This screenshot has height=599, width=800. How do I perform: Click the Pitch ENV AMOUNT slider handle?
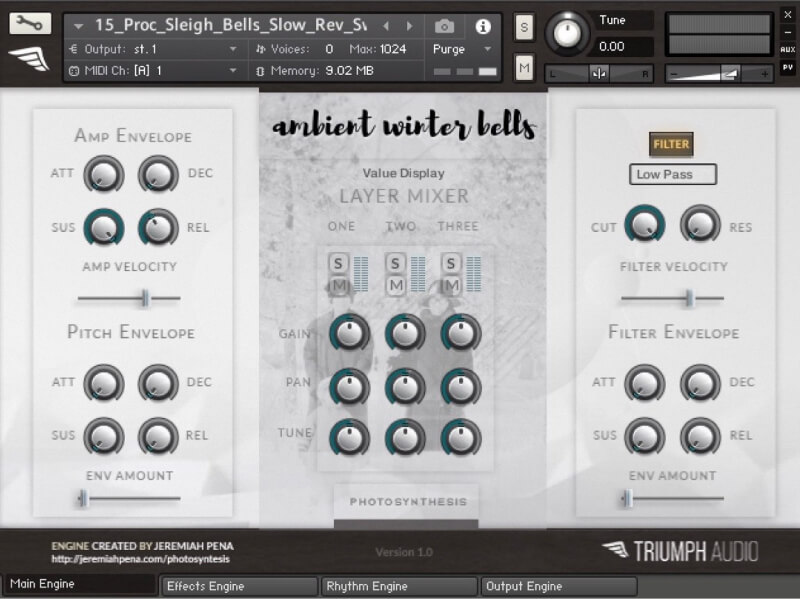tap(83, 498)
